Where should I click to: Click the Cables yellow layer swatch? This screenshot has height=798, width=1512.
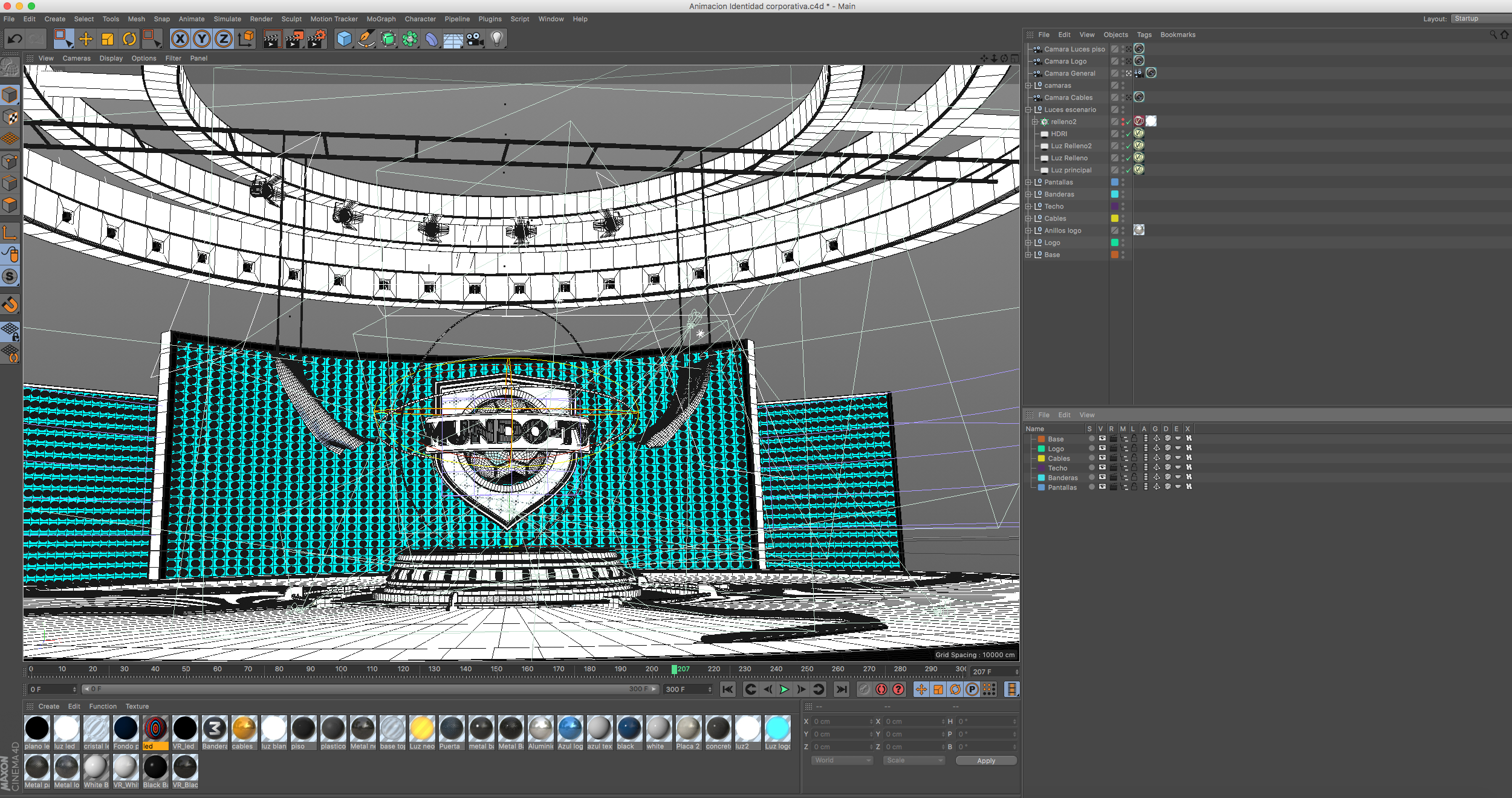point(1115,218)
